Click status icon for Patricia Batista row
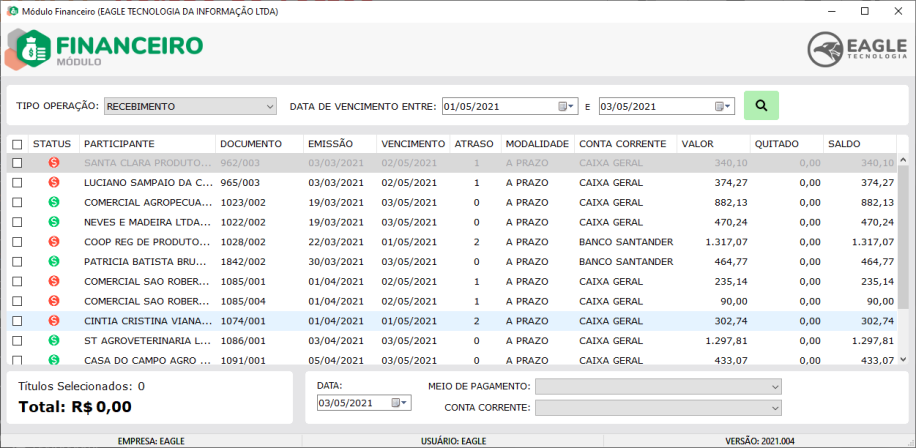The height and width of the screenshot is (448, 916). point(54,262)
